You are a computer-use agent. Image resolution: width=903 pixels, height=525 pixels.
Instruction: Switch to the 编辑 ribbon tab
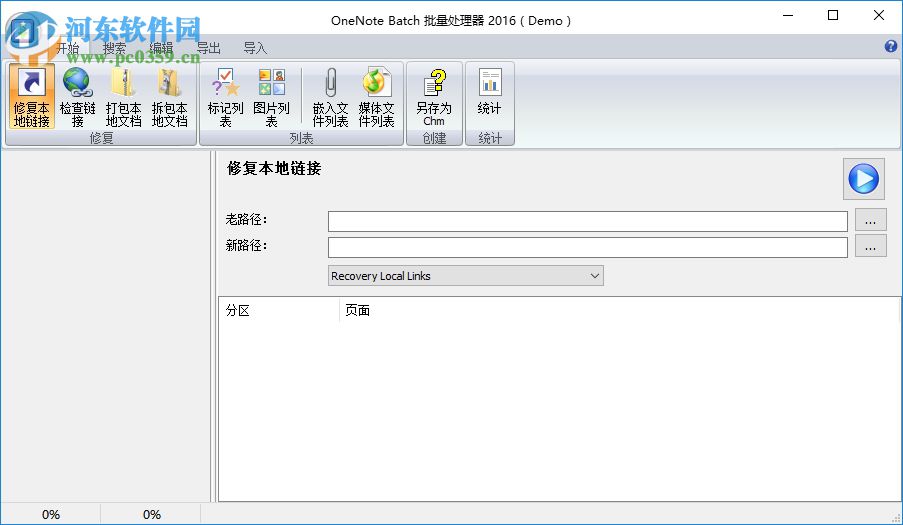tap(161, 48)
